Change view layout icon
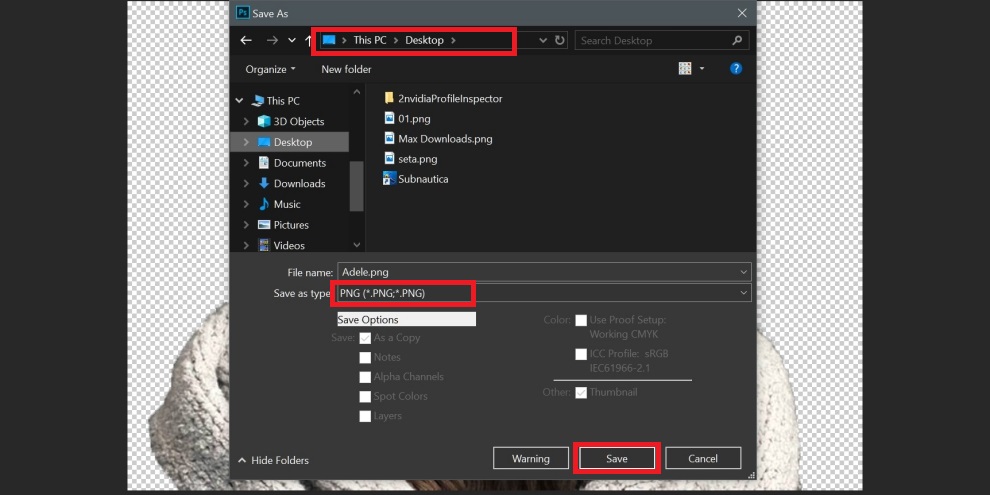The width and height of the screenshot is (990, 495). click(x=685, y=69)
